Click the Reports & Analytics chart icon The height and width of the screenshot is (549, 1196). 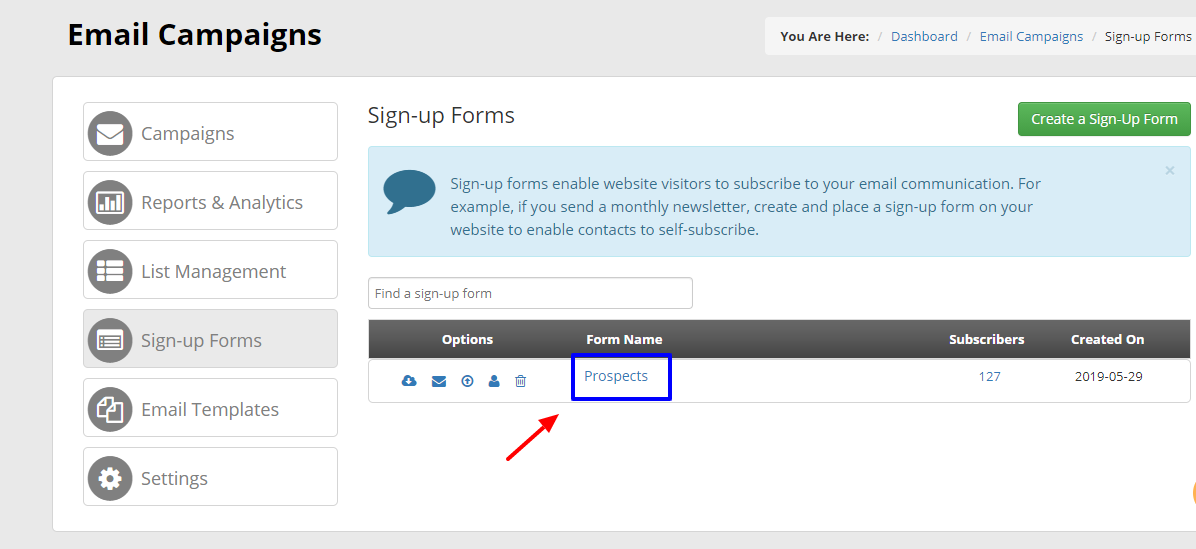[x=110, y=202]
